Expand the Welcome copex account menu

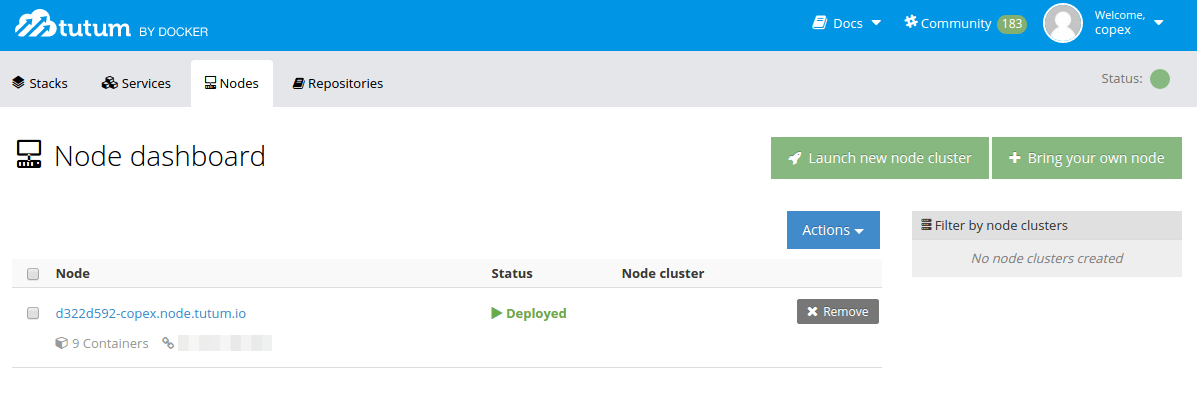point(1128,23)
